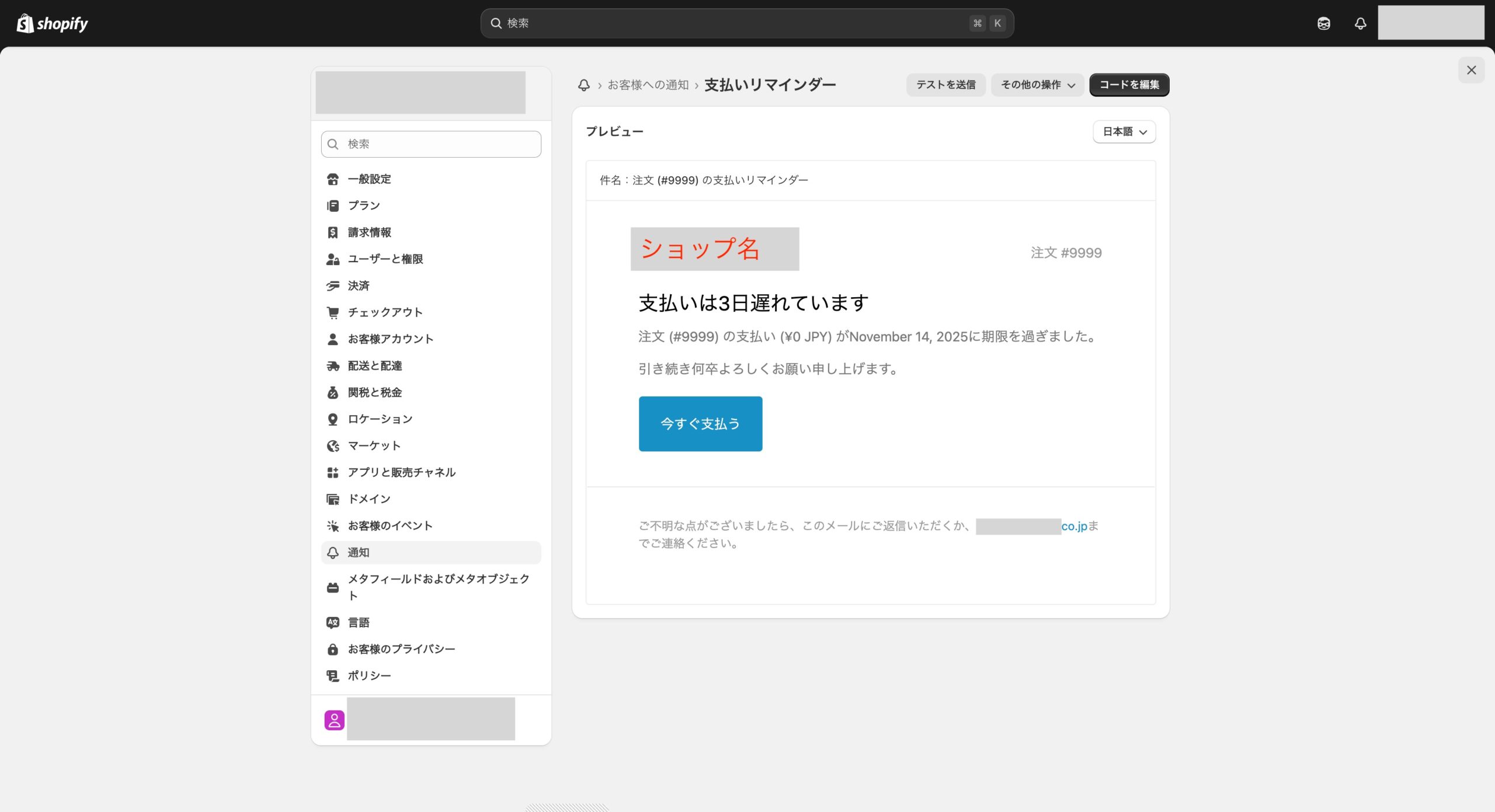Open the 日本語 language dropdown

pyautogui.click(x=1124, y=132)
